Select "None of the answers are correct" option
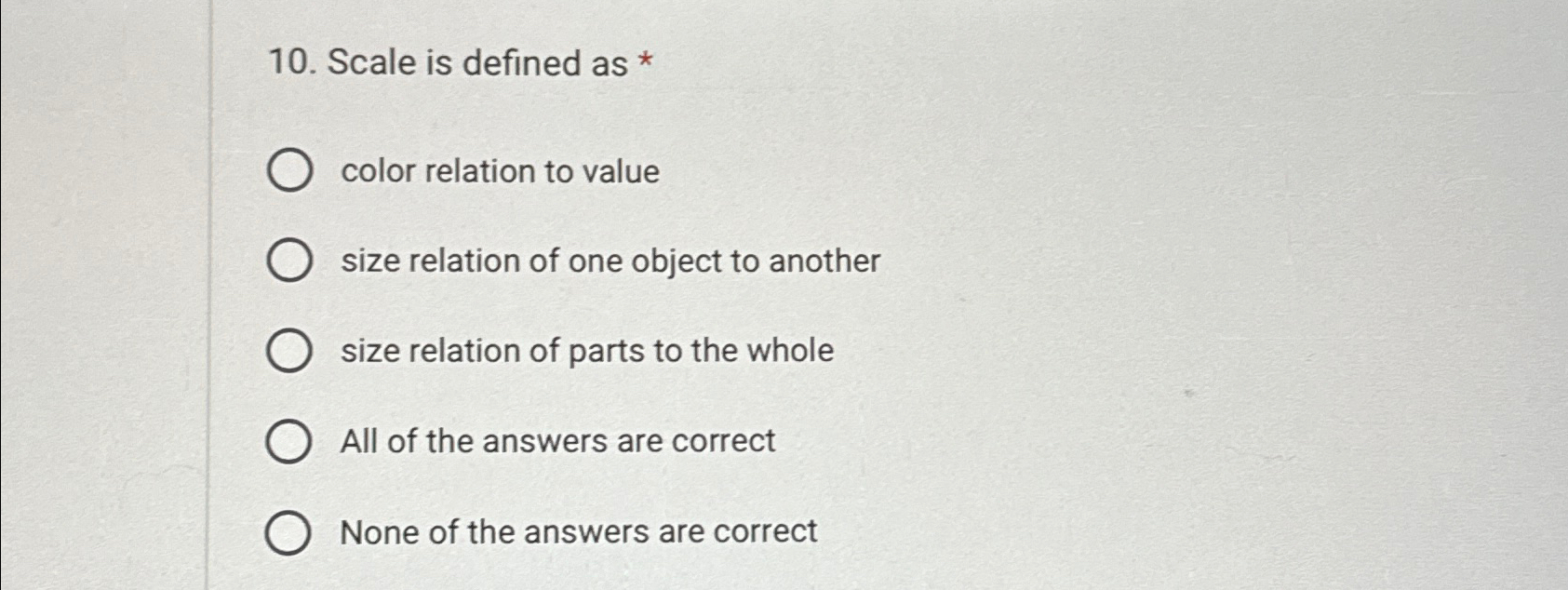This screenshot has width=1568, height=590. (289, 531)
